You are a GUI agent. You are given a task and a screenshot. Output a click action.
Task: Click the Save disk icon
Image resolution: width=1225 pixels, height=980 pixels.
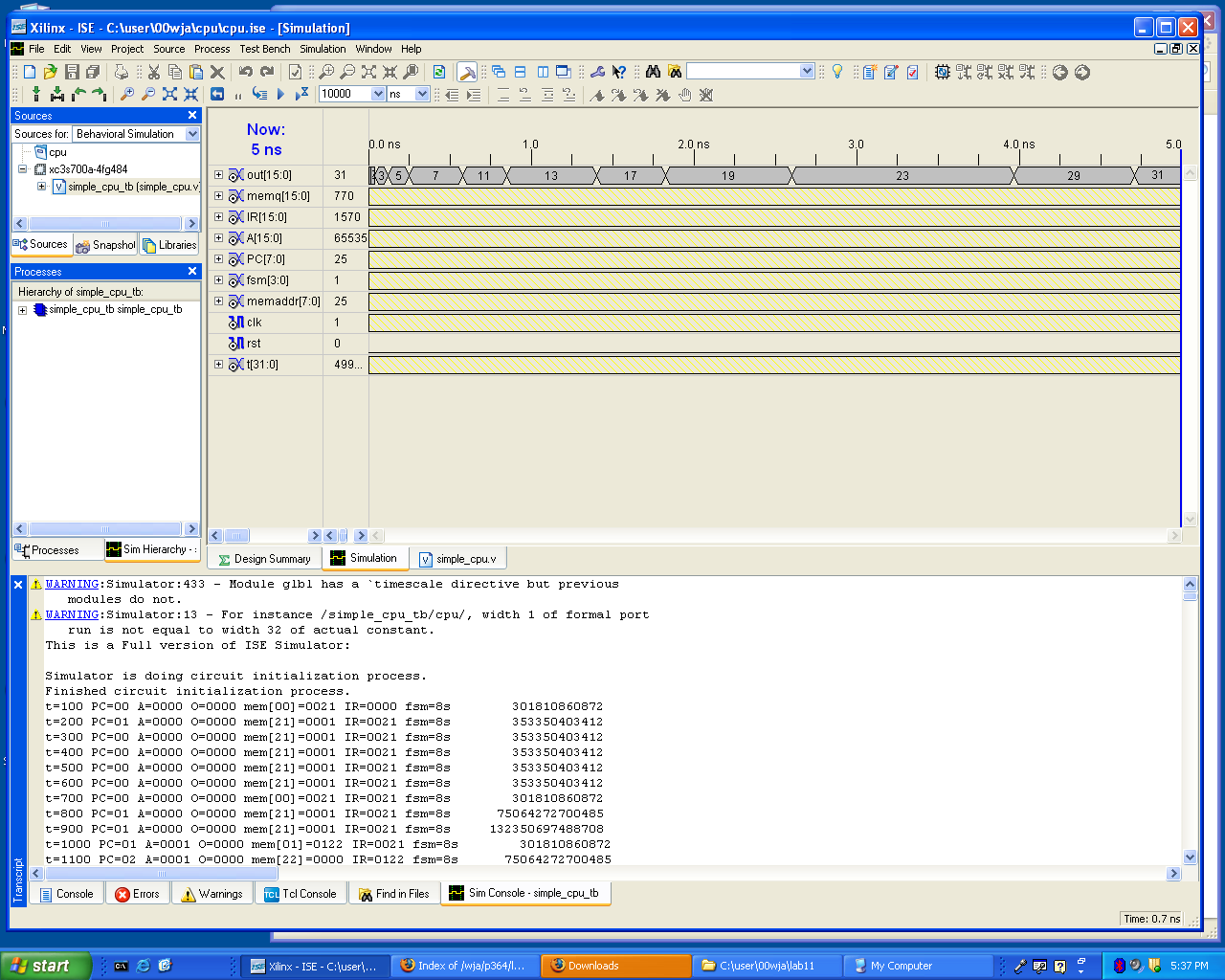click(72, 72)
